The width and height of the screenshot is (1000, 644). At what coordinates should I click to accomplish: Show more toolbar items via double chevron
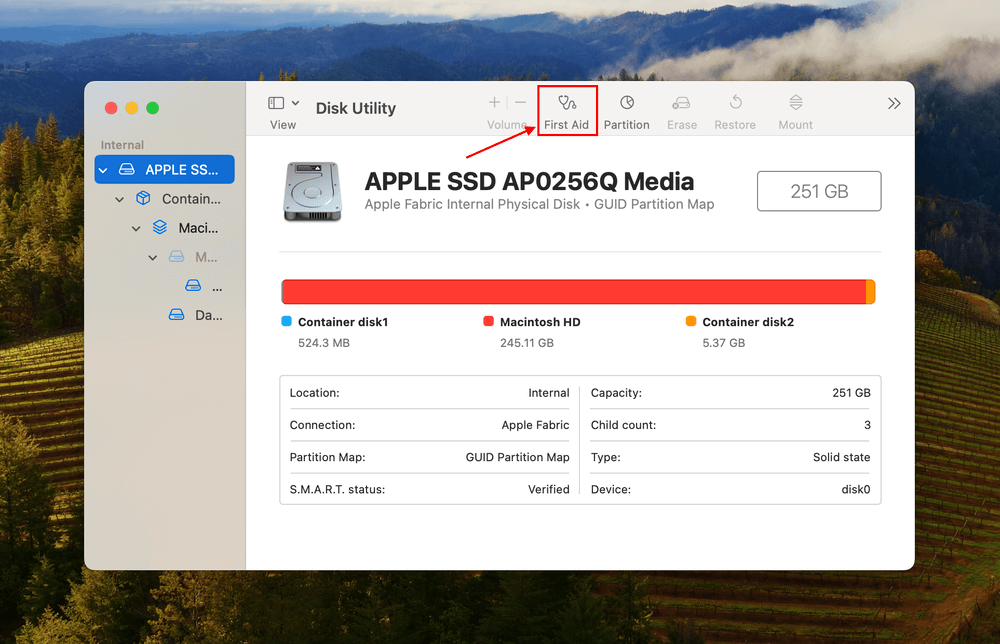point(894,104)
